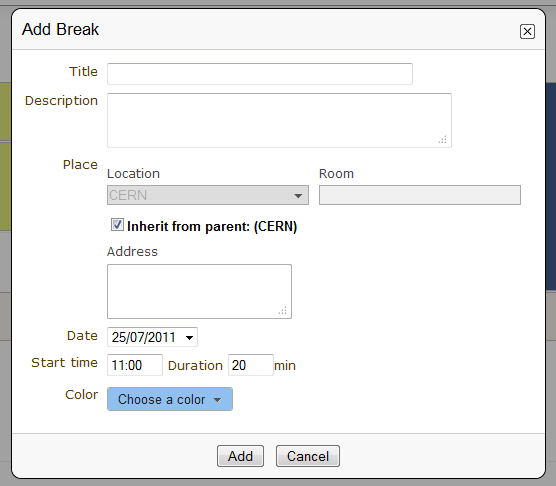Open the Choose a color picker
The height and width of the screenshot is (486, 556).
(170, 399)
